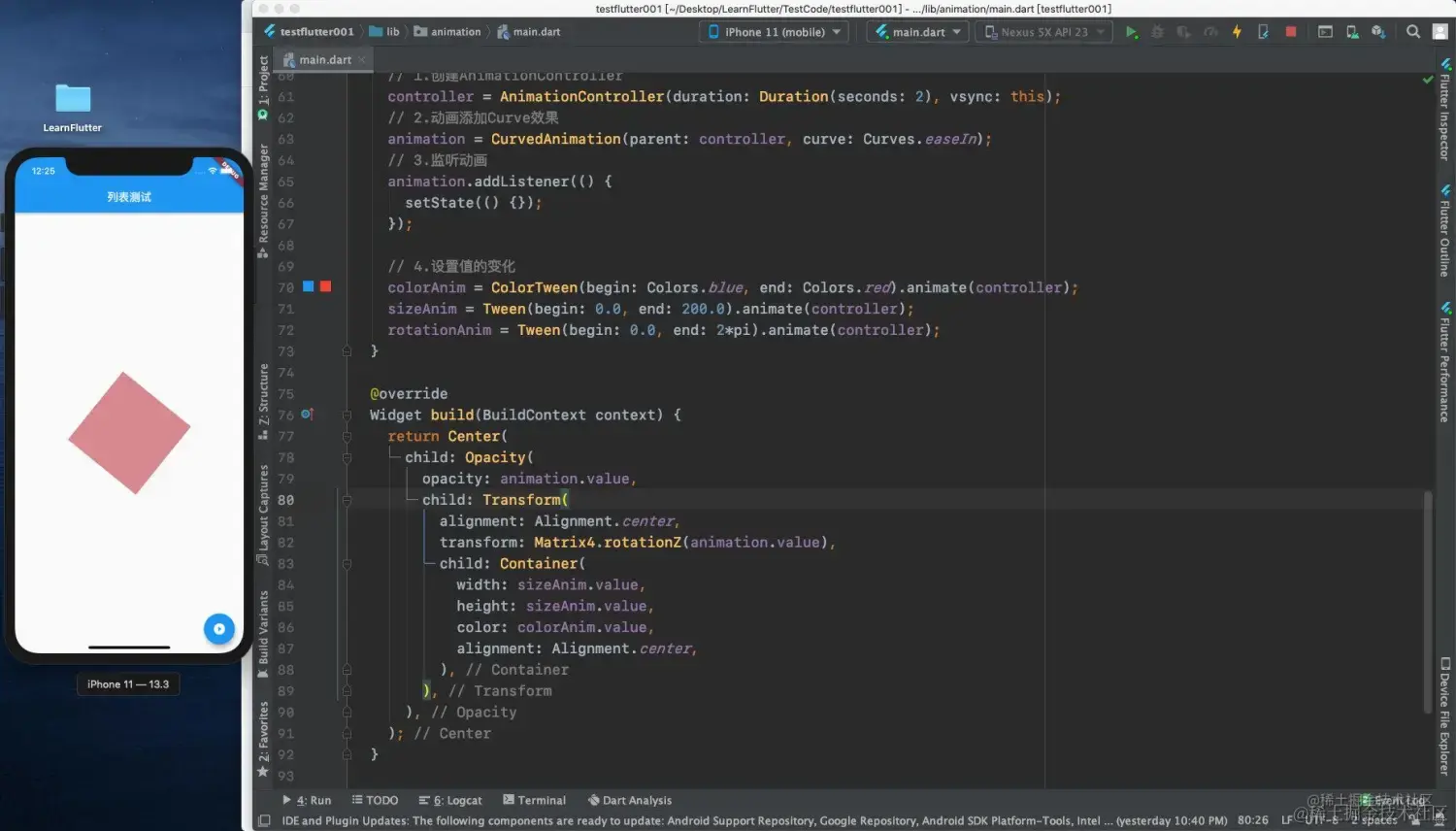Screen dimensions: 1456x831
Task: Click the iPhone 11 — 13.3 simulator label
Action: pyautogui.click(x=128, y=684)
